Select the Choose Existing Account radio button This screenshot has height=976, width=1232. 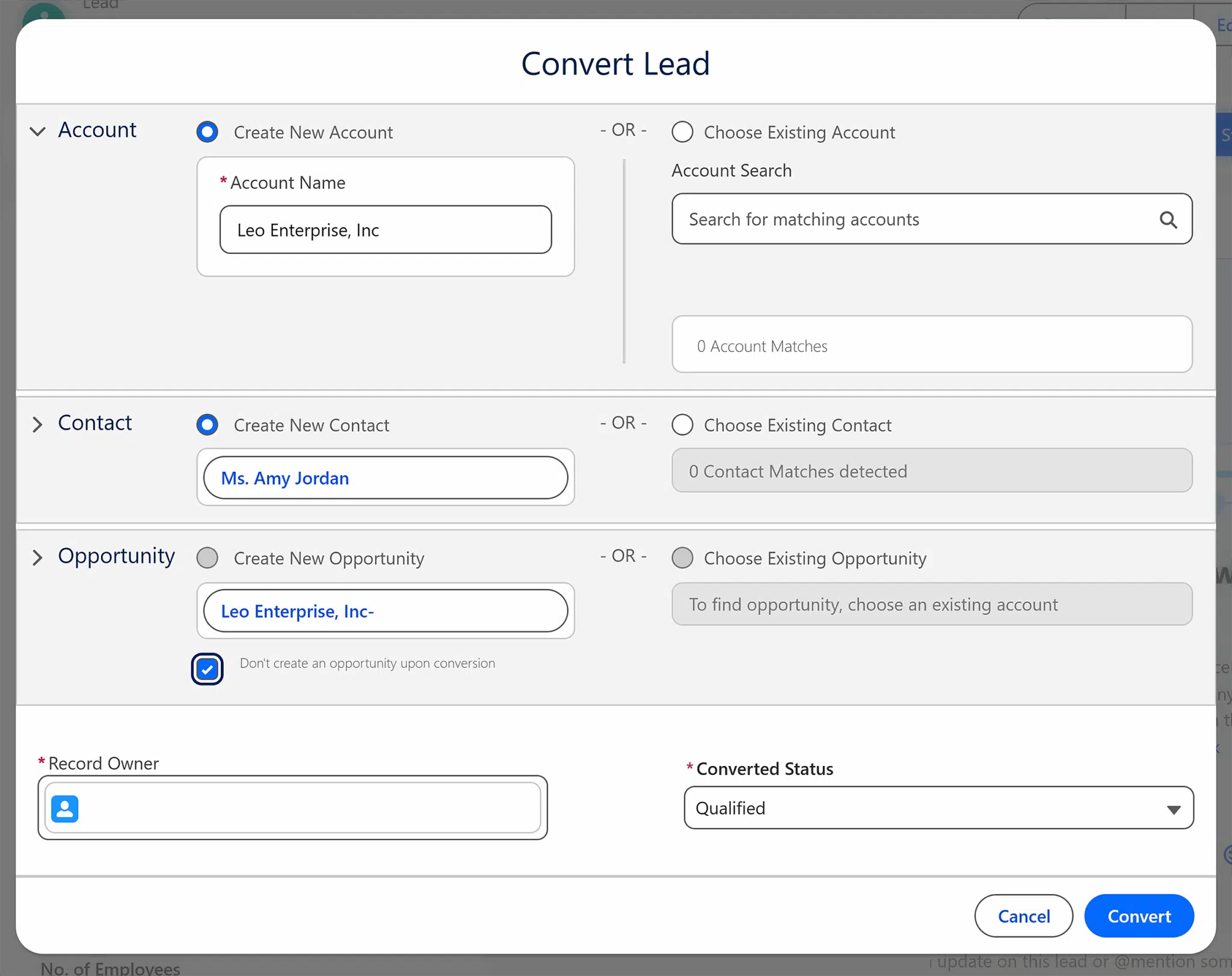click(682, 132)
